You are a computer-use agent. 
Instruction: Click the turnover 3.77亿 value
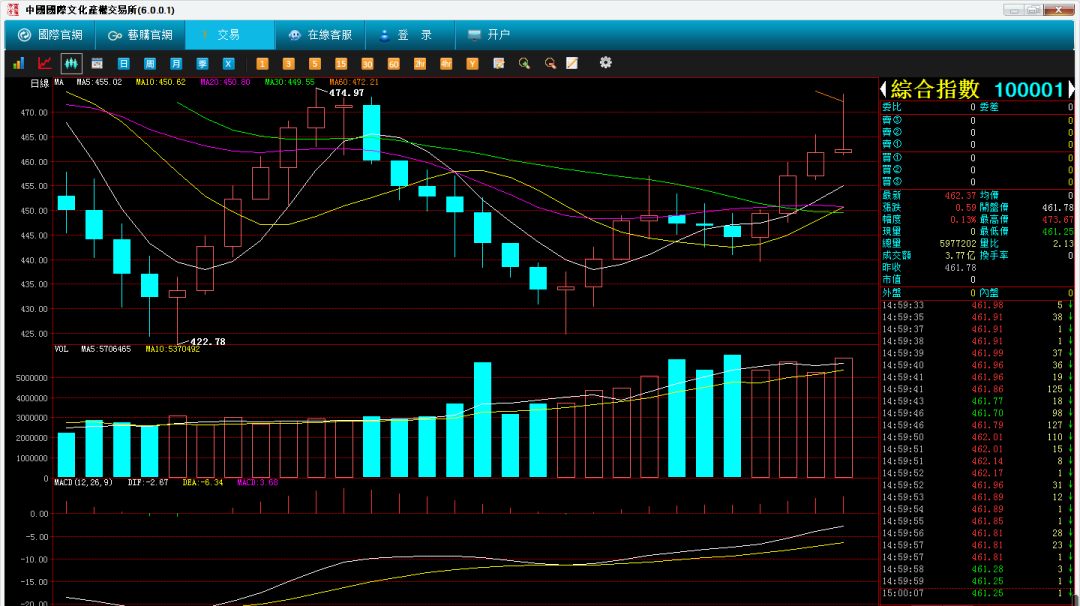[959, 255]
